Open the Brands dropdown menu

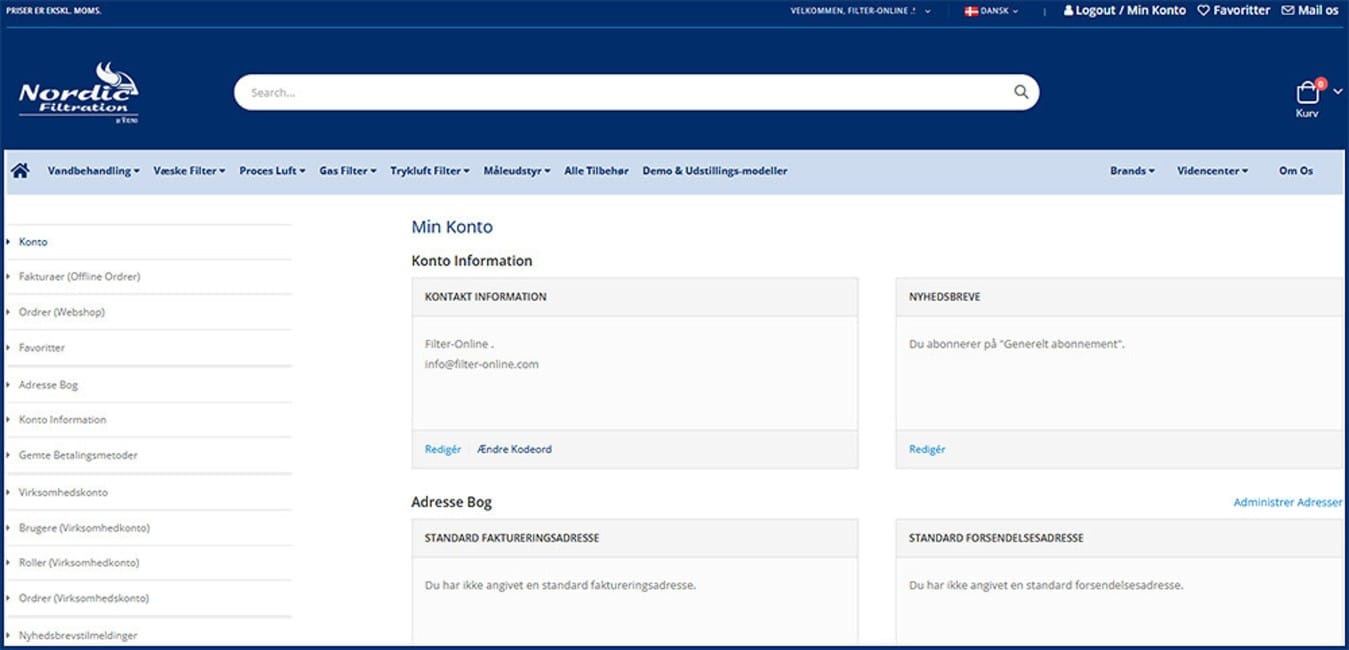(1132, 171)
